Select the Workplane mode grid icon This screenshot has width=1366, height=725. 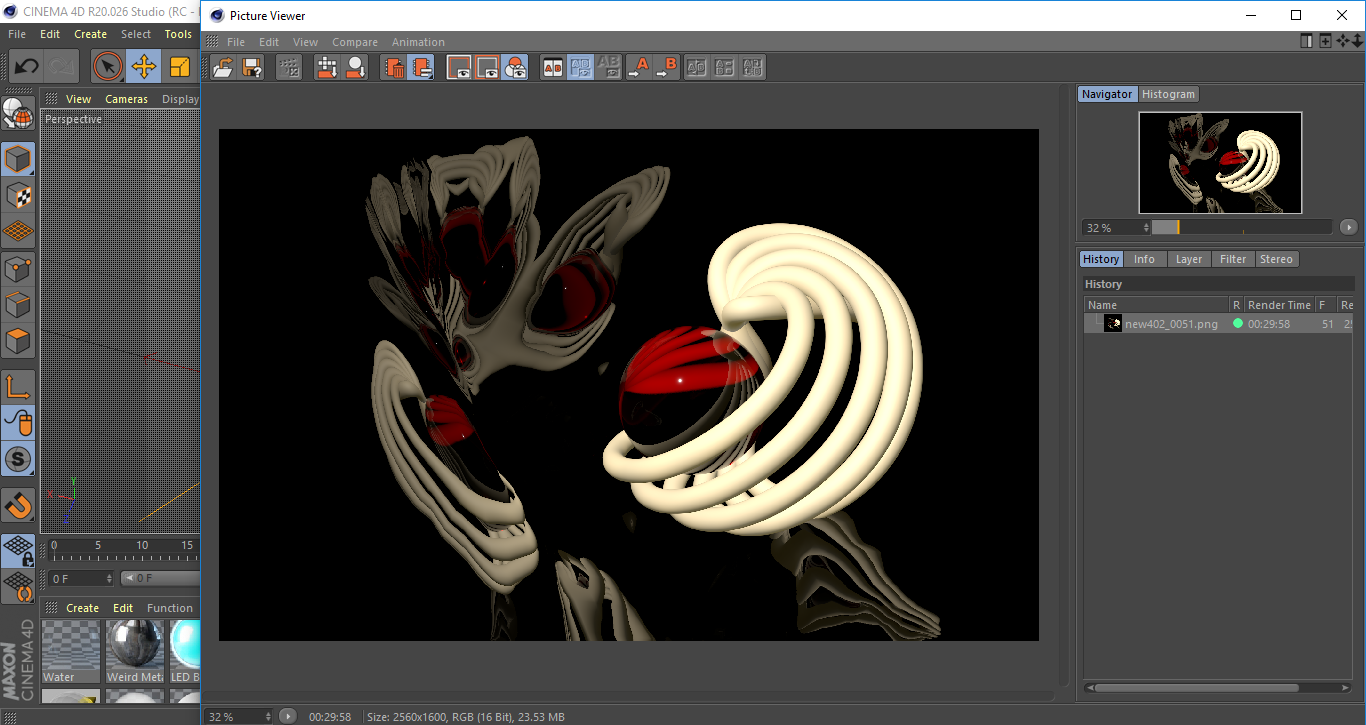pos(18,231)
